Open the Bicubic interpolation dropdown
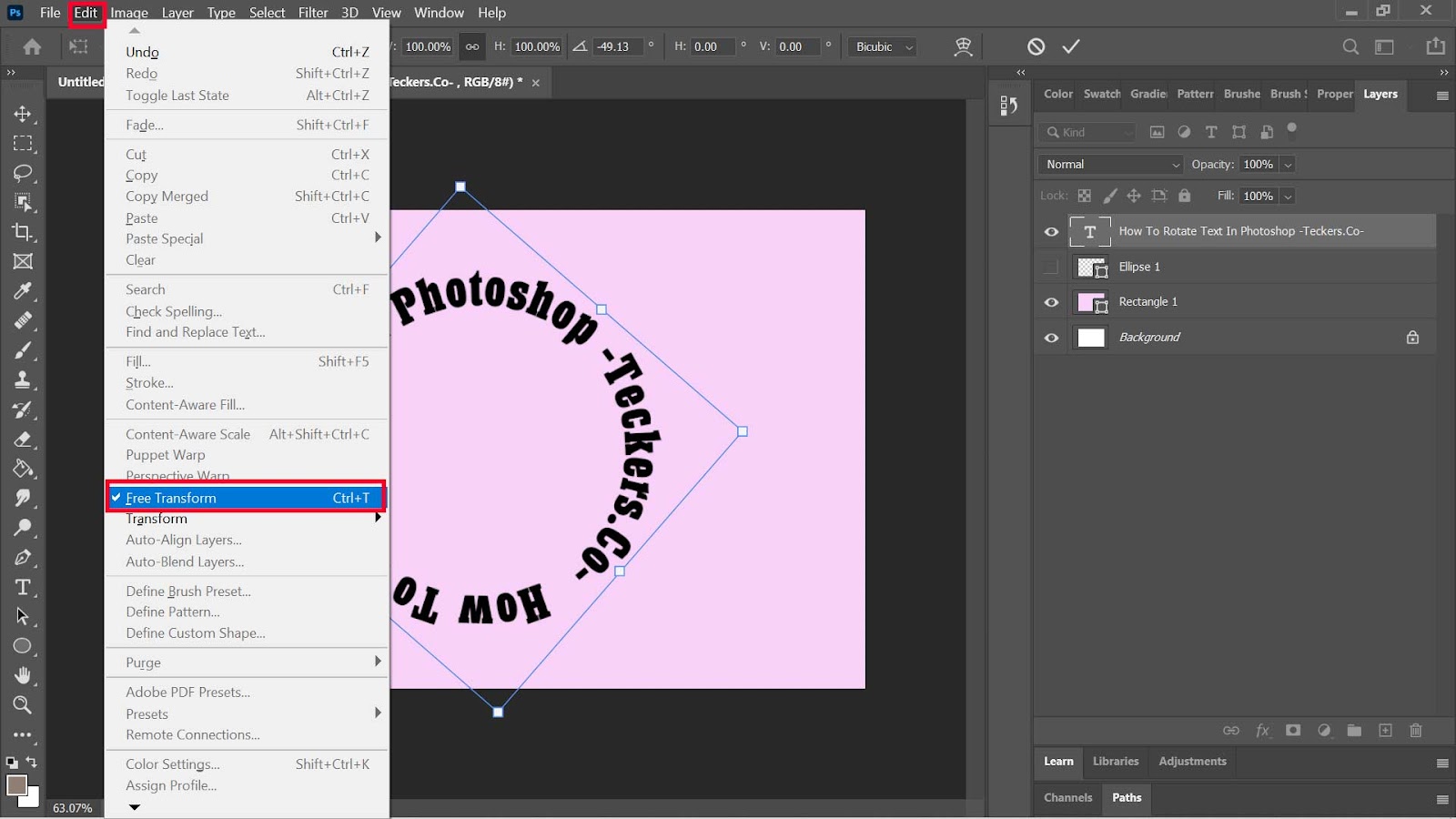This screenshot has width=1456, height=819. 883,46
